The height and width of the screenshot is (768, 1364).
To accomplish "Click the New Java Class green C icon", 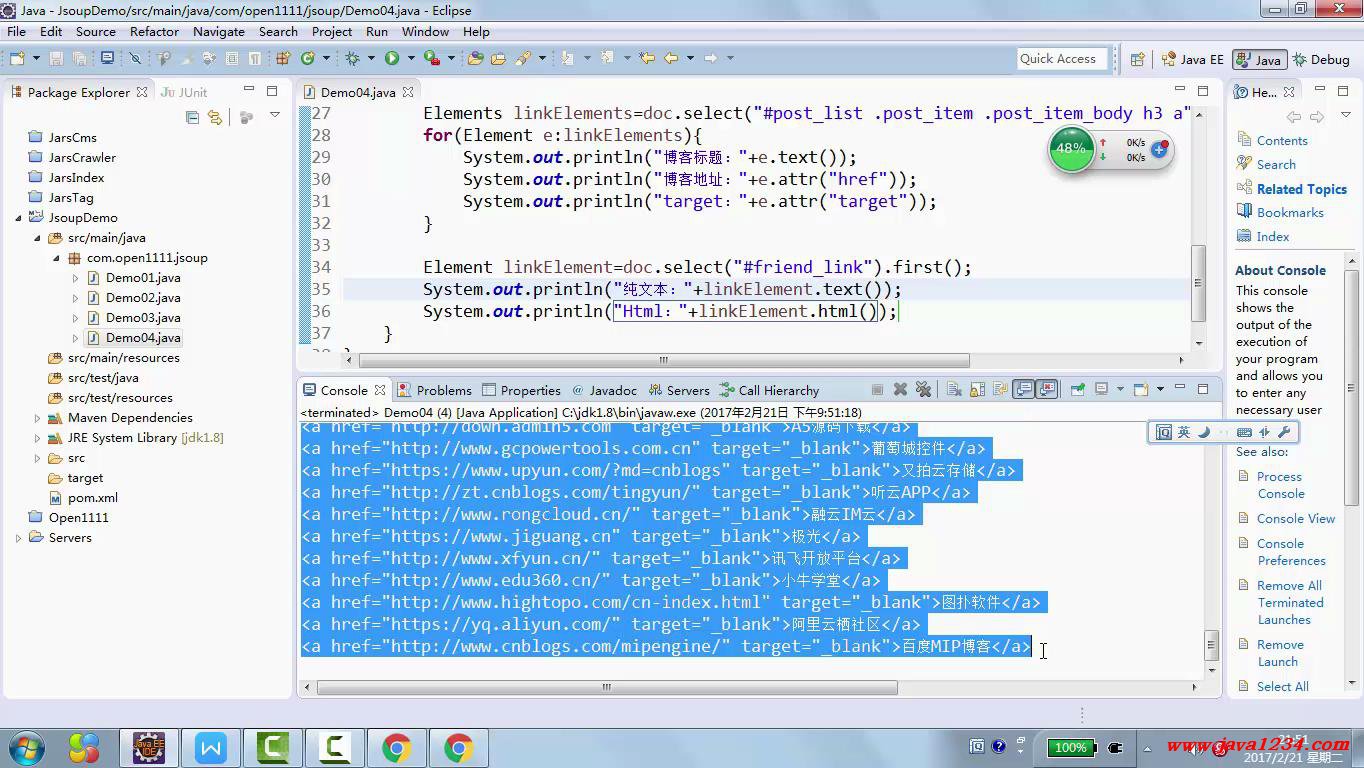I will [307, 58].
